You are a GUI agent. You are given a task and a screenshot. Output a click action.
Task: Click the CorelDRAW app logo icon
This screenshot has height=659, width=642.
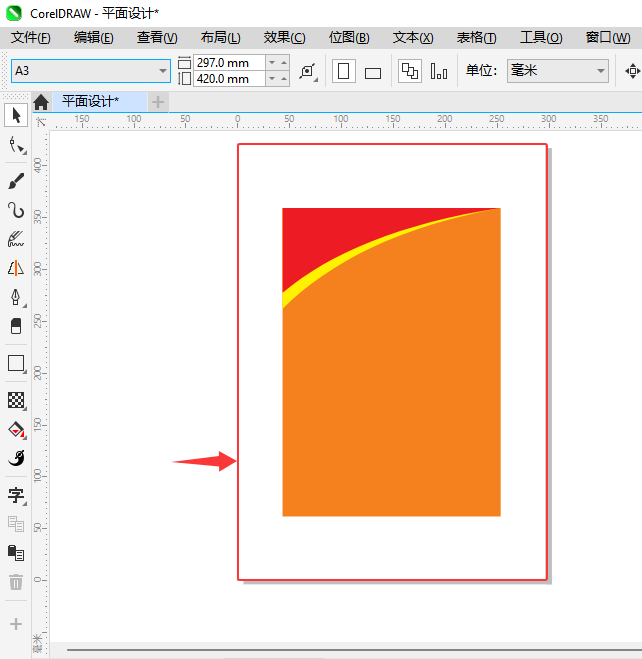[x=13, y=13]
